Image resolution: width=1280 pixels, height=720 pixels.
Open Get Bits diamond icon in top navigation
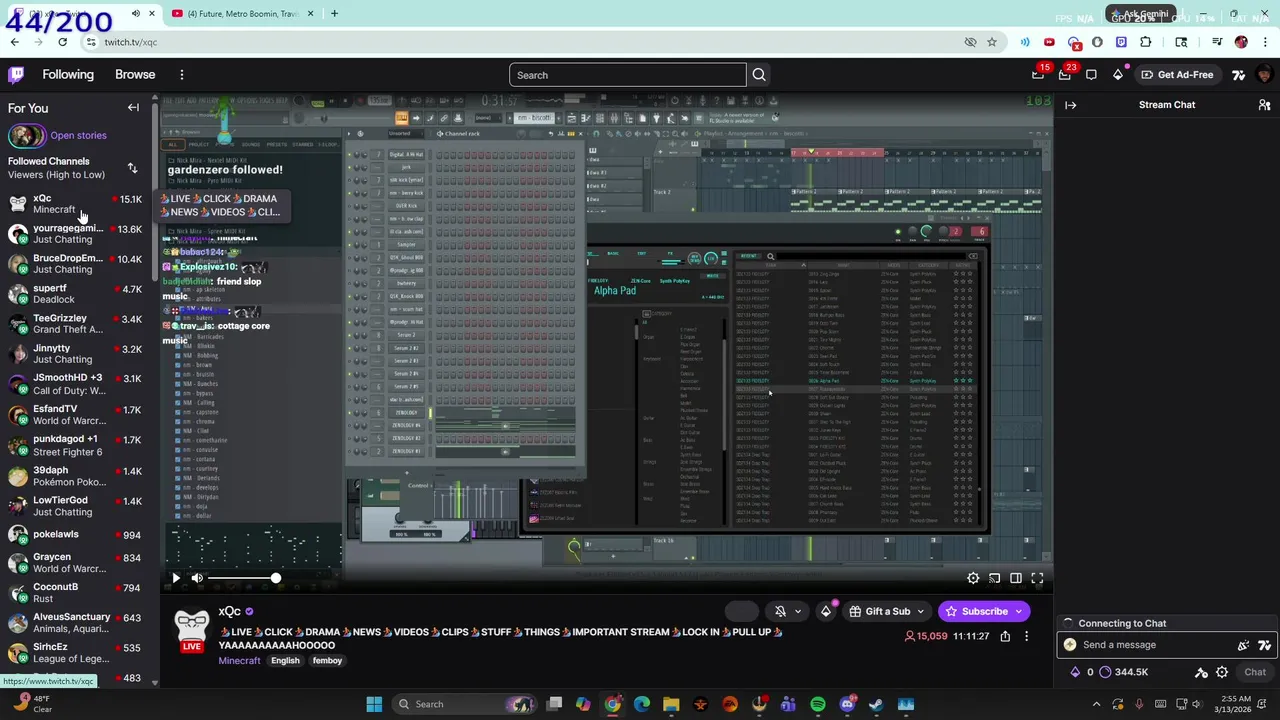pyautogui.click(x=1118, y=75)
